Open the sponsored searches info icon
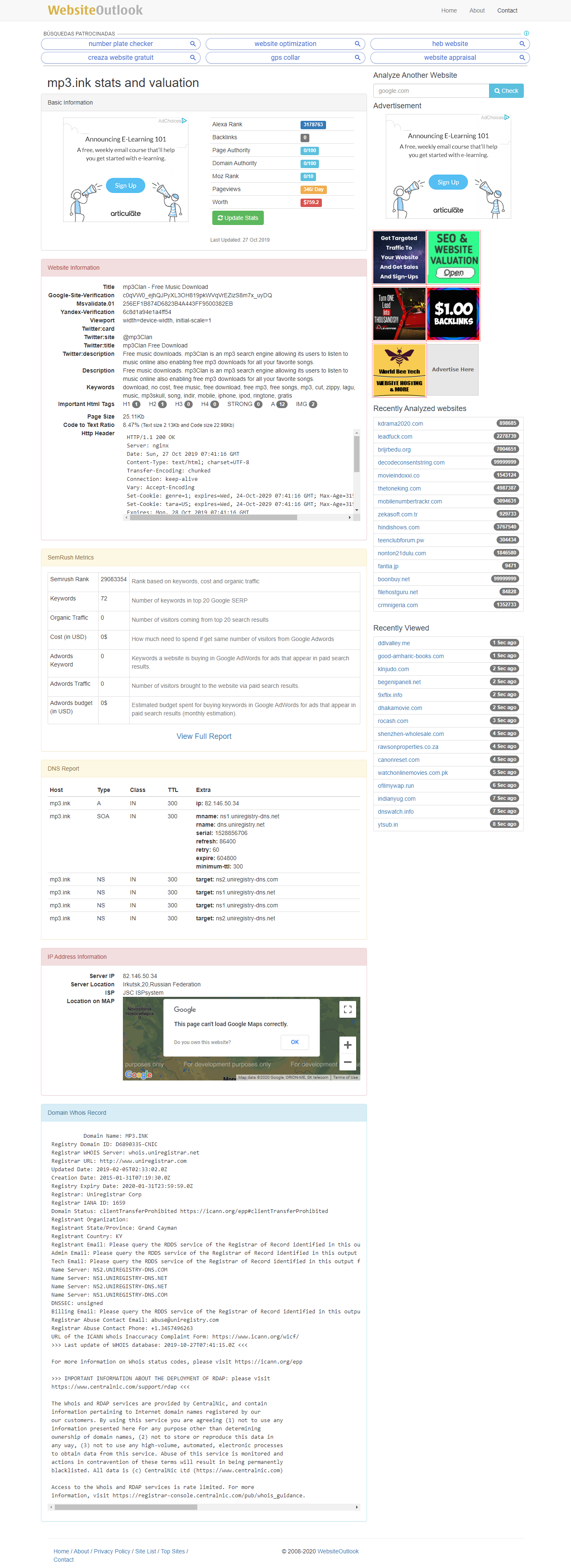Screen dimensions: 571x1568 (x=526, y=33)
